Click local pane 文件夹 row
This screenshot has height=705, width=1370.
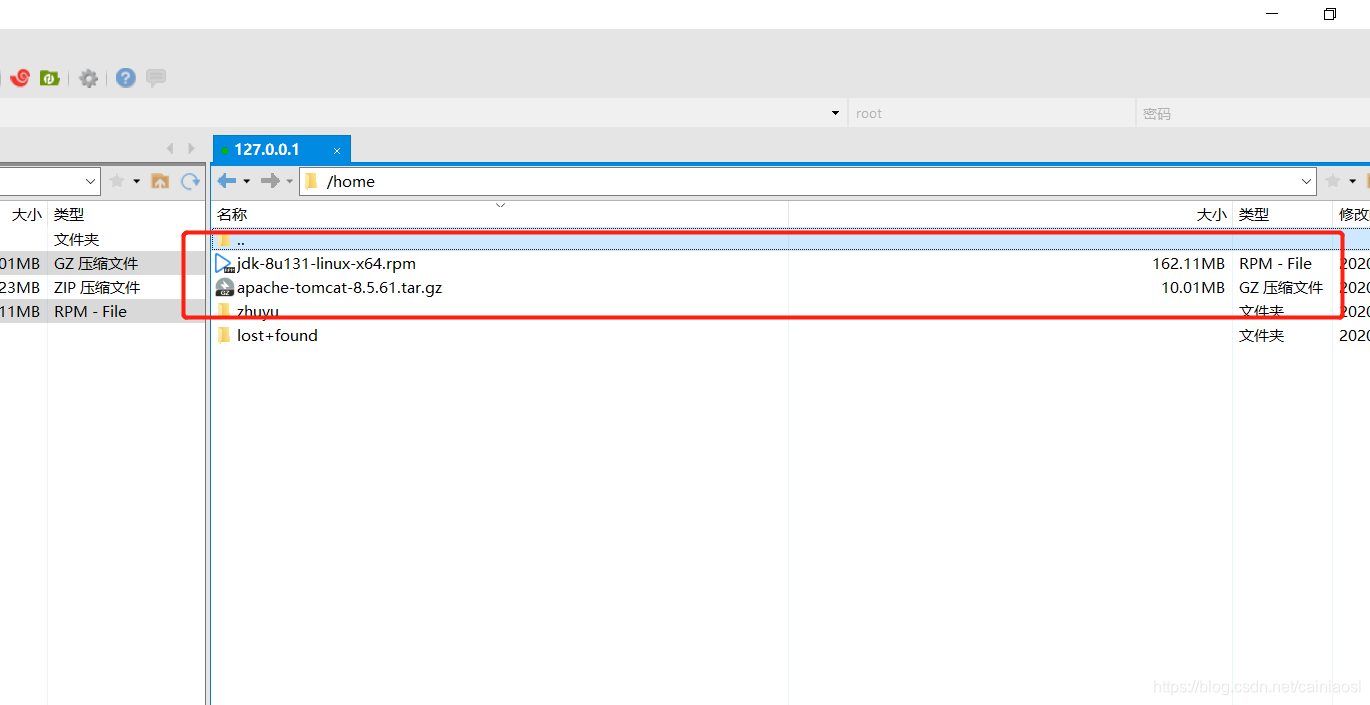[102, 240]
